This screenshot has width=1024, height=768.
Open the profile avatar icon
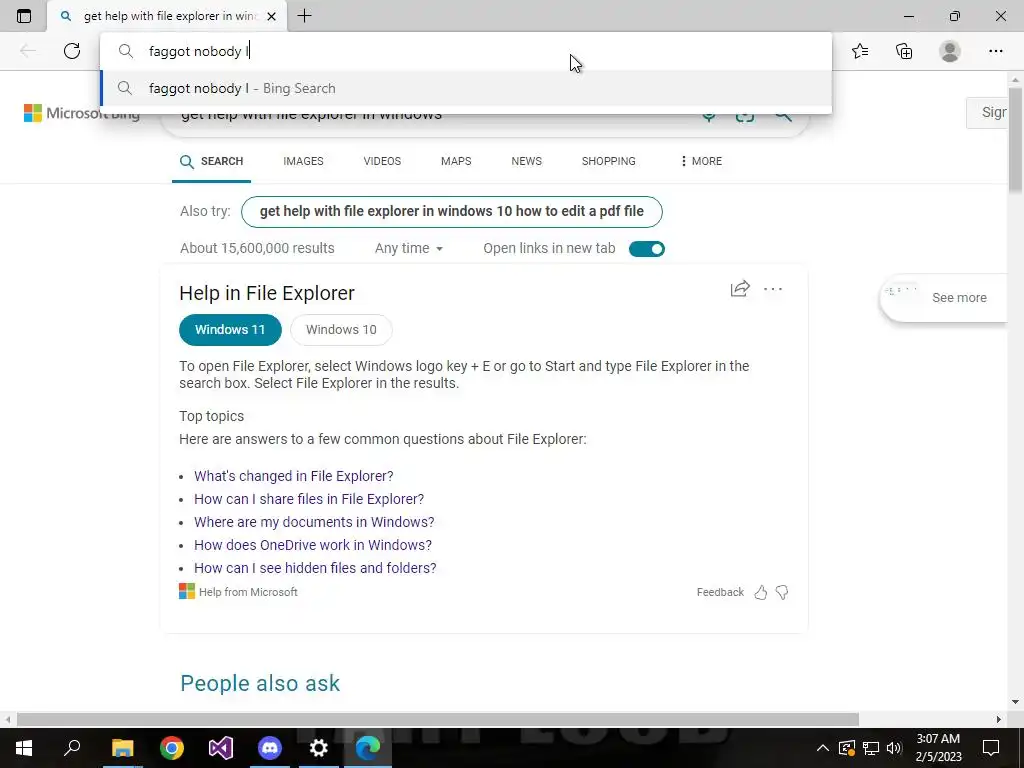tap(950, 51)
